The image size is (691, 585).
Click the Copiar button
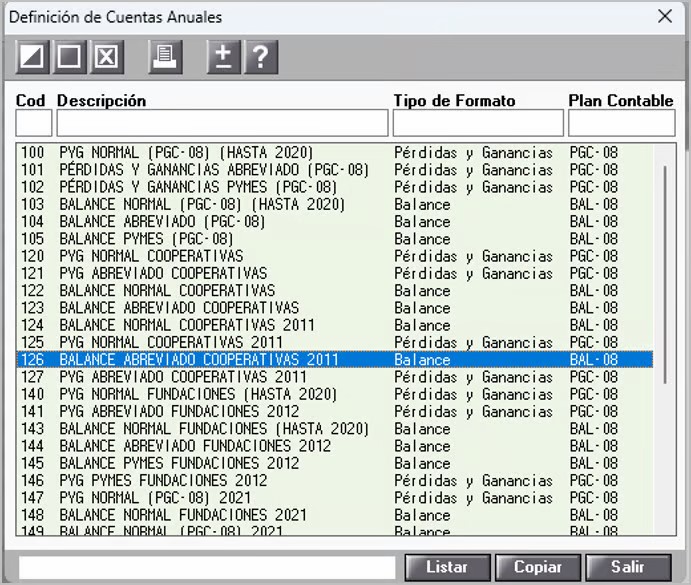point(538,567)
